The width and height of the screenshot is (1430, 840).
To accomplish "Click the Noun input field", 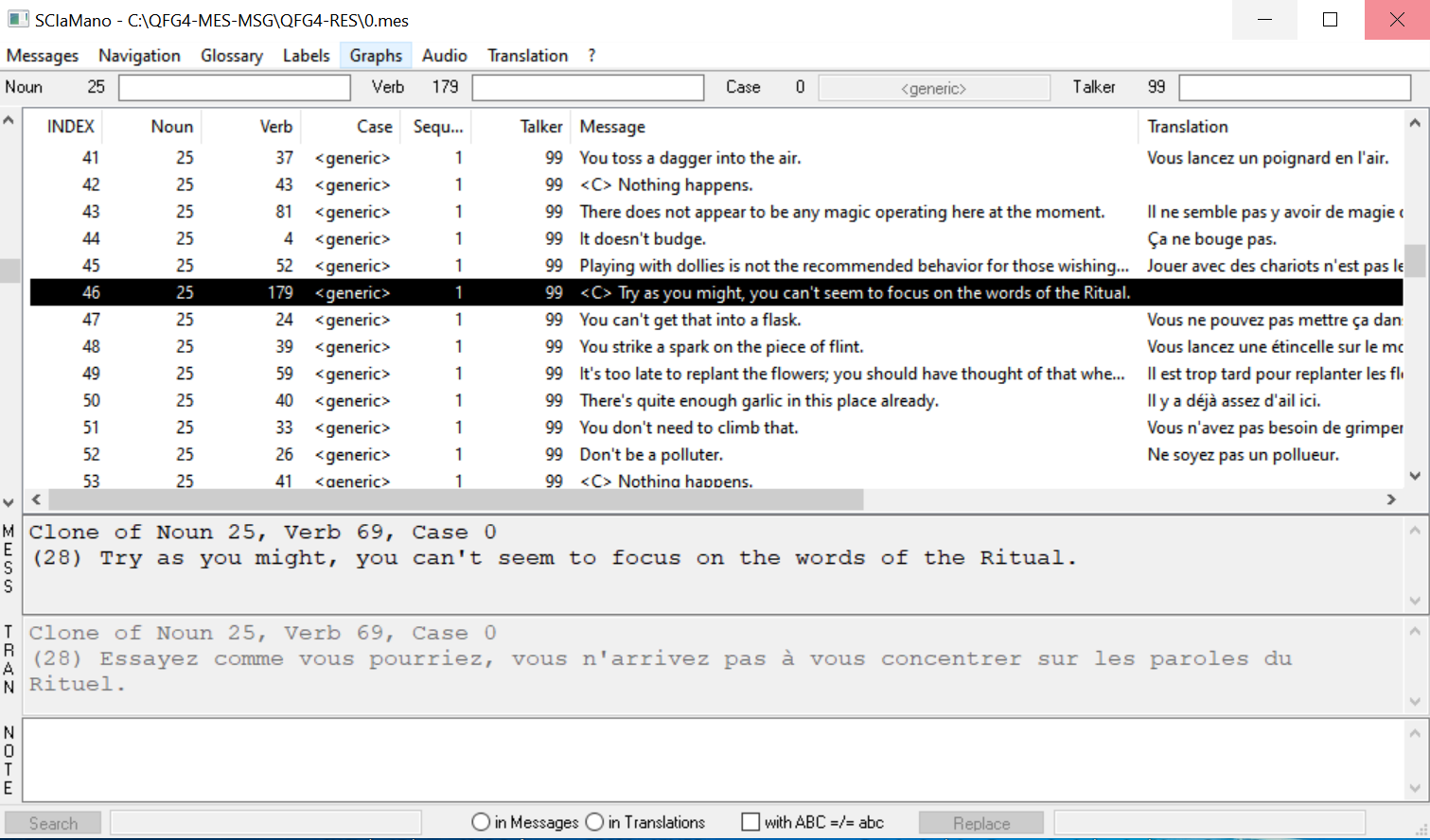I will point(235,87).
